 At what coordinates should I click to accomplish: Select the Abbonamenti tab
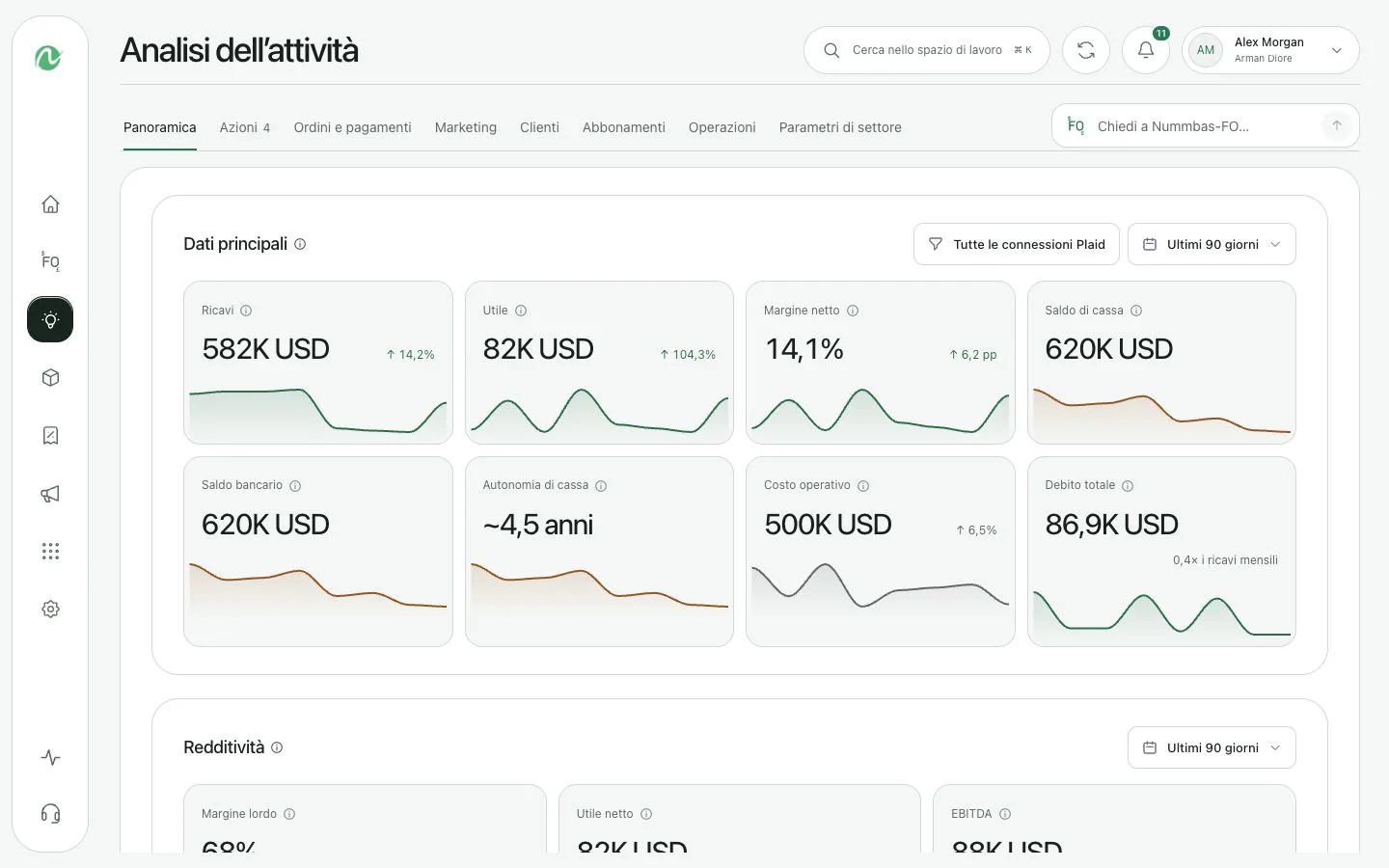click(624, 127)
